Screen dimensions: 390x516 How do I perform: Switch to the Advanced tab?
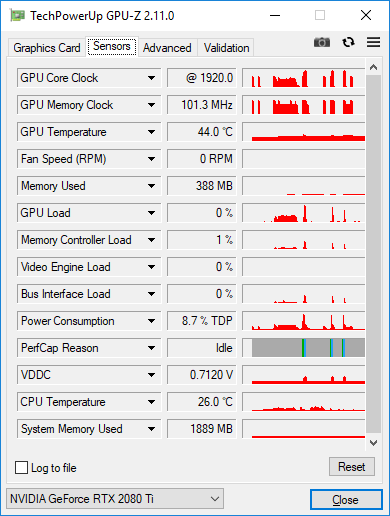click(x=167, y=48)
